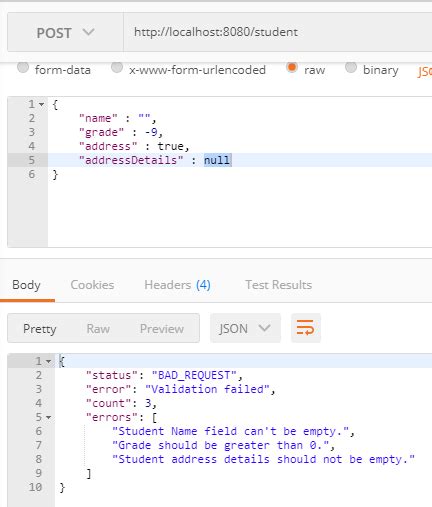Click the "Student Name field can't be empty." message
The height and width of the screenshot is (507, 432).
(x=231, y=431)
